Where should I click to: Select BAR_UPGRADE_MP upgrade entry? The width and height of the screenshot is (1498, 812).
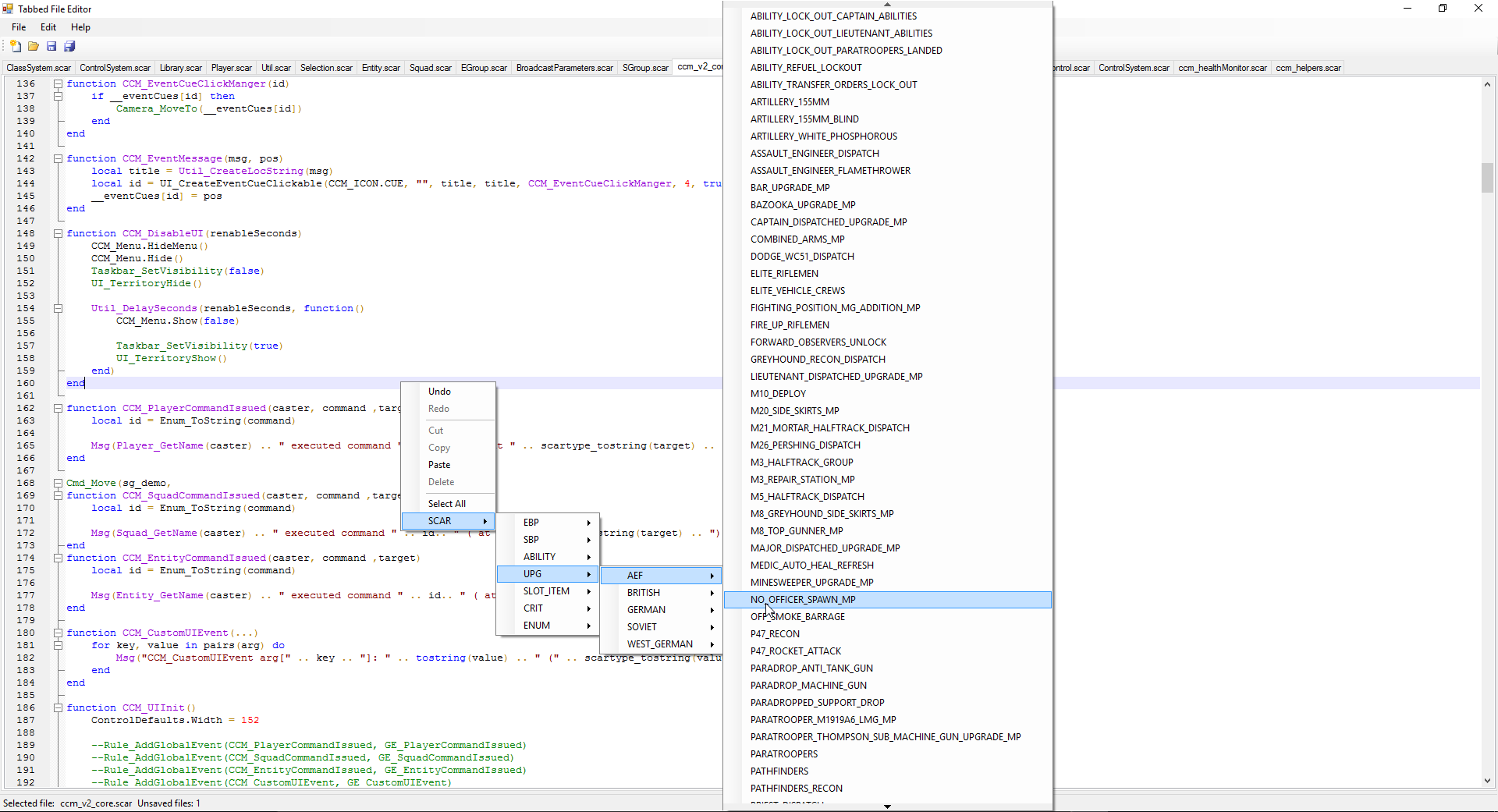[888, 188]
